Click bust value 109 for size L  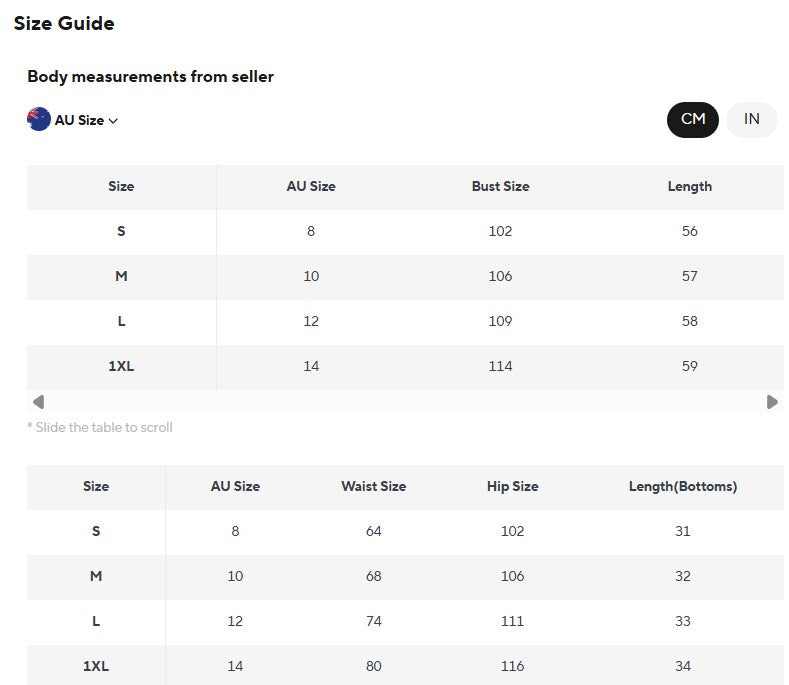(x=500, y=321)
